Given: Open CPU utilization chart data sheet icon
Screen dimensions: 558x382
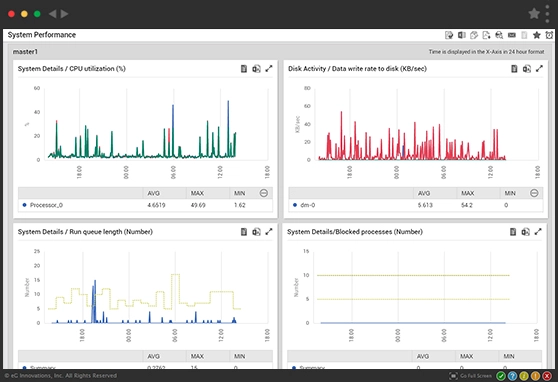Looking at the screenshot, I should pos(244,69).
